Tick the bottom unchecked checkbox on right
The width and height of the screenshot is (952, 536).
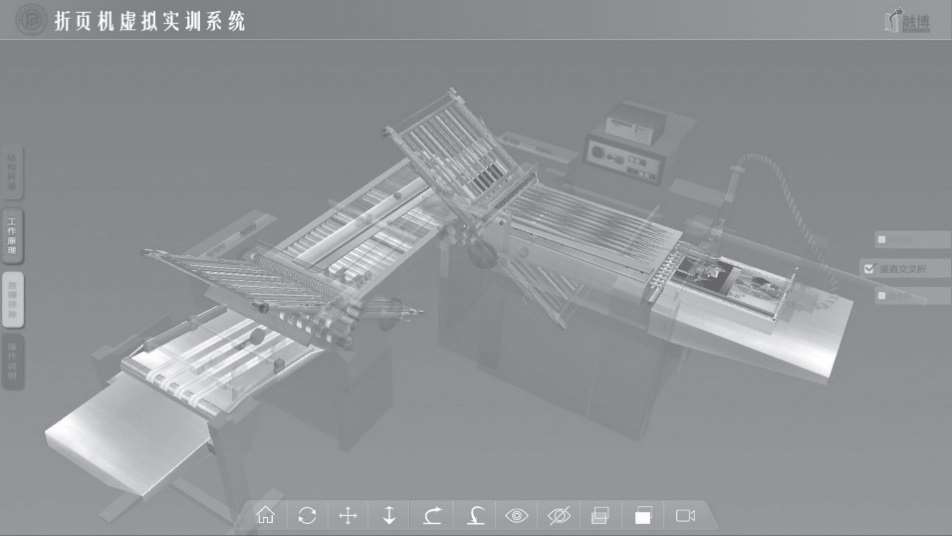pyautogui.click(x=882, y=296)
